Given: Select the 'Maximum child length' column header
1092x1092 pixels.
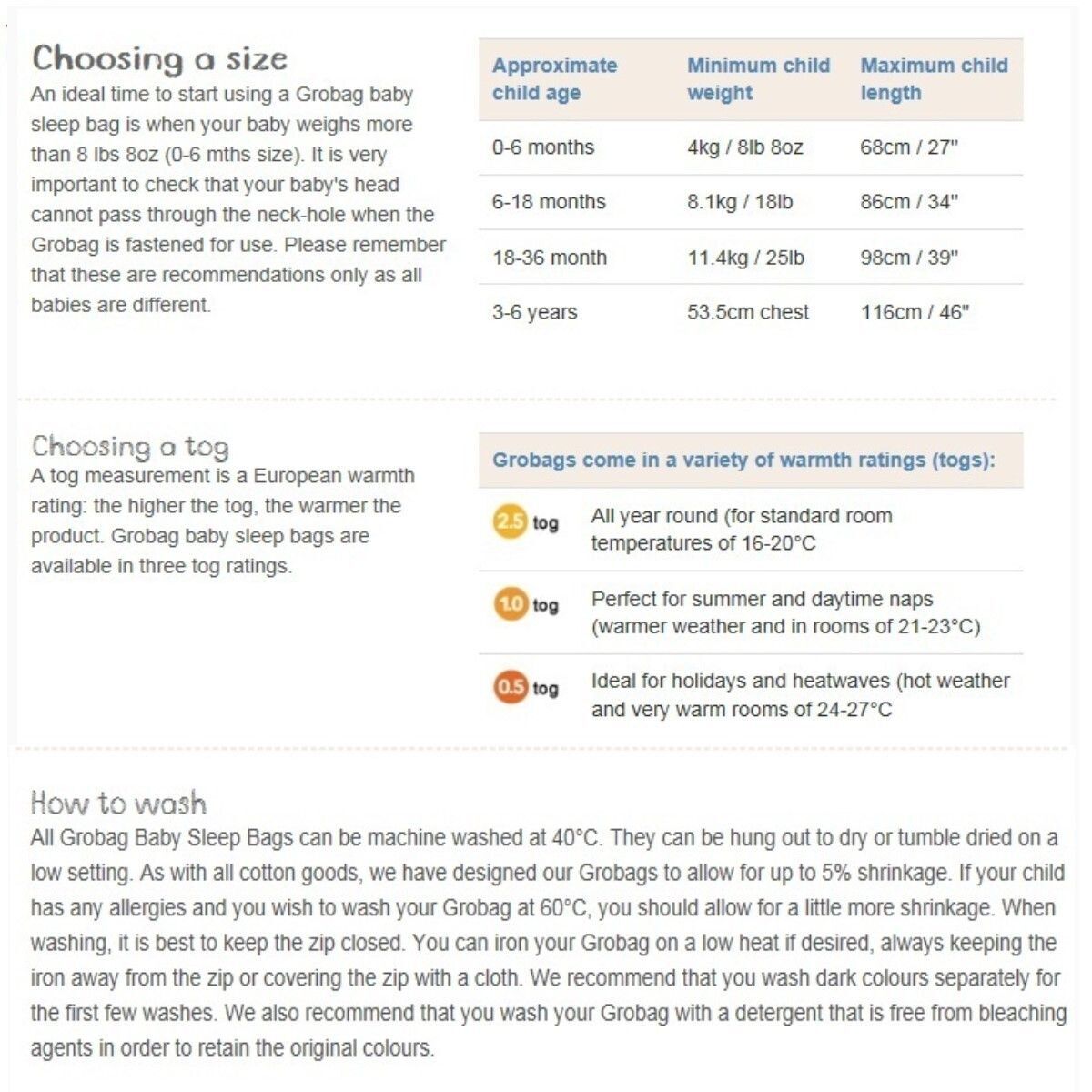Looking at the screenshot, I should tap(934, 79).
